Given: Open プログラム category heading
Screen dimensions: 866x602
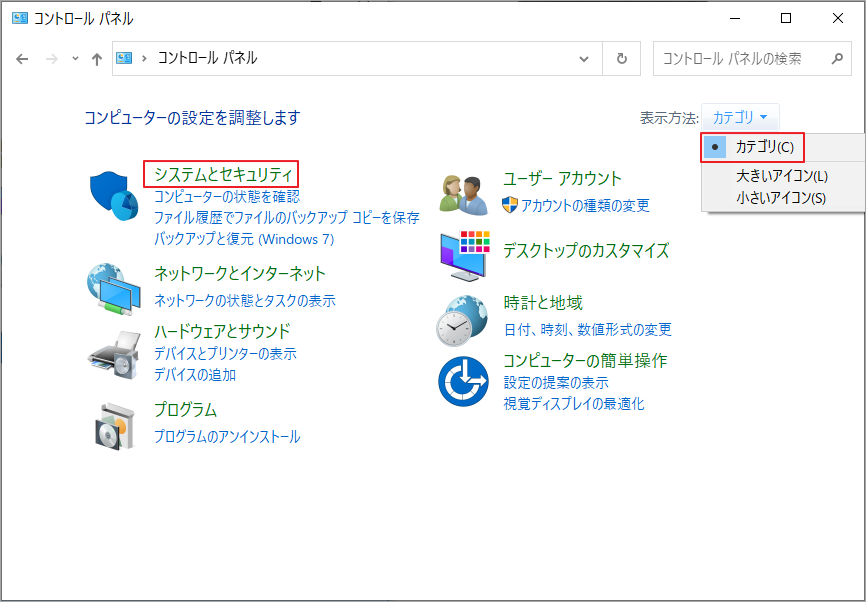Looking at the screenshot, I should point(186,410).
